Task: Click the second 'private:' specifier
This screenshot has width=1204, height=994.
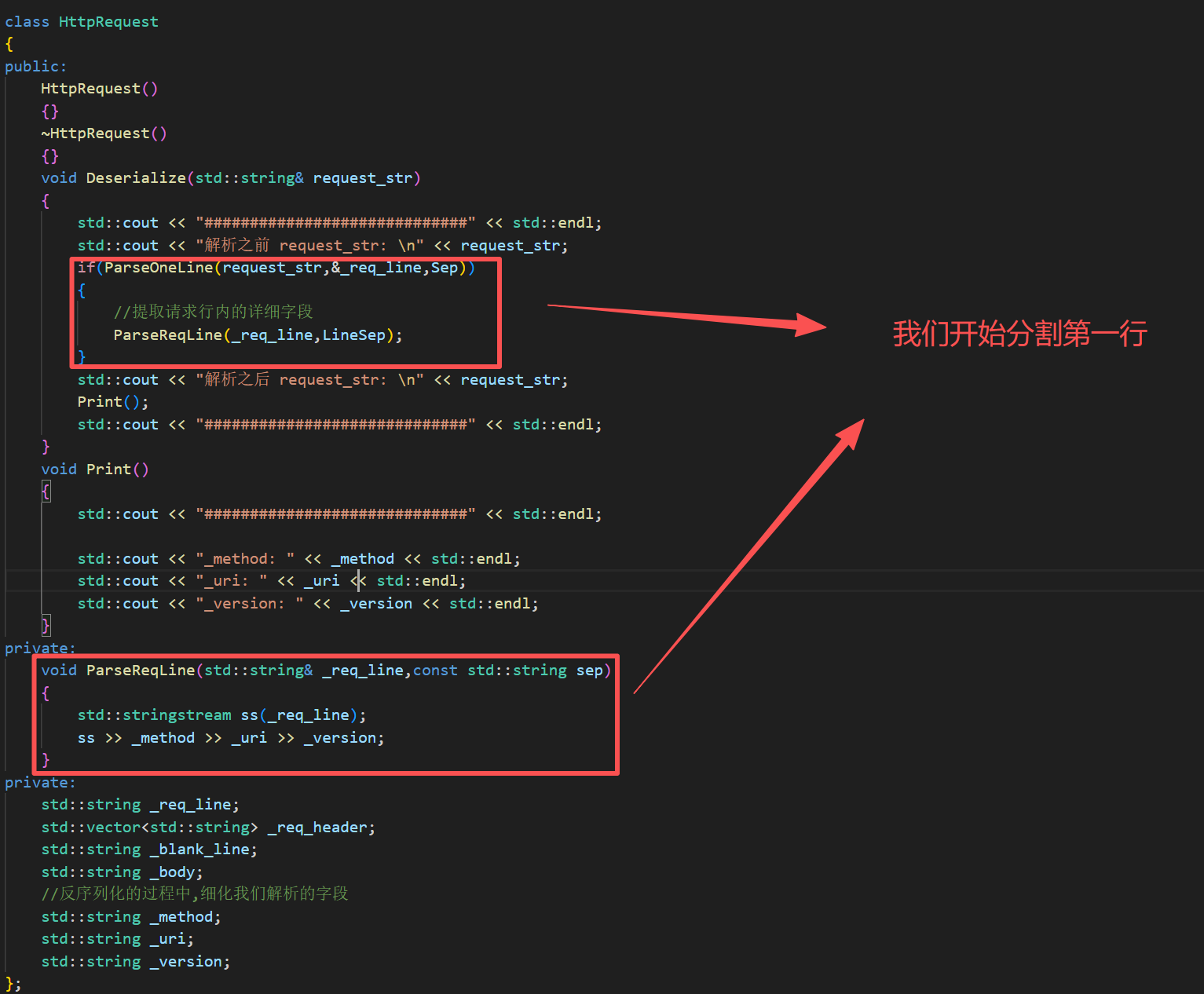Action: coord(41,783)
